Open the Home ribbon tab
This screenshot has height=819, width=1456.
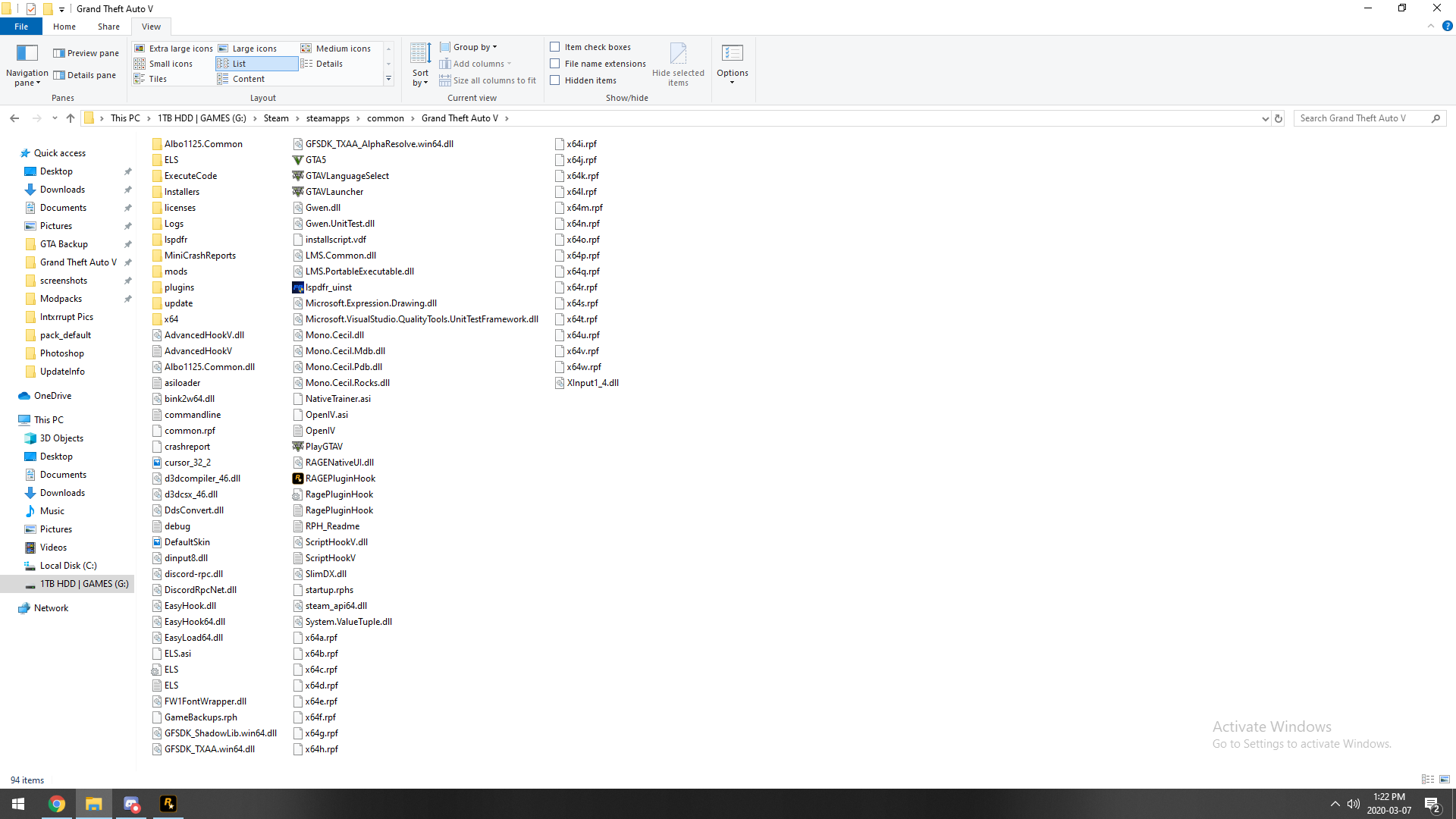64,27
